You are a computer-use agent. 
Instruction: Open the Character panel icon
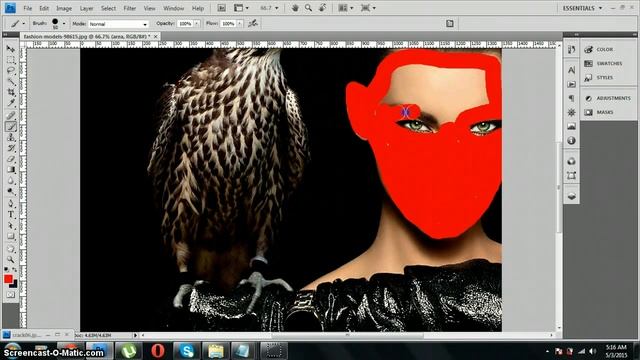(x=571, y=70)
